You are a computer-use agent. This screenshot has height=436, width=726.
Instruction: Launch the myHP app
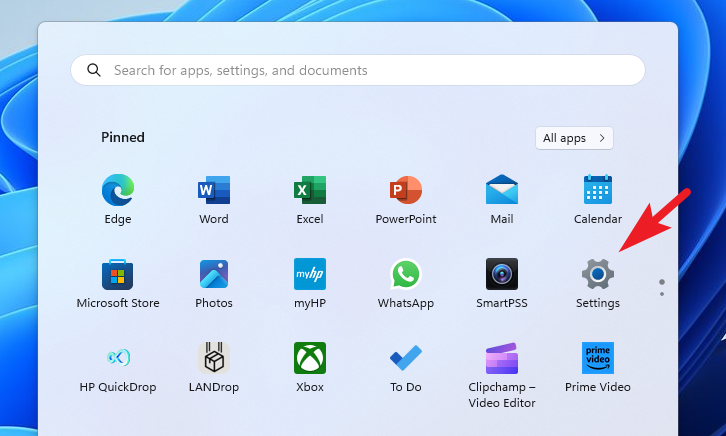310,283
